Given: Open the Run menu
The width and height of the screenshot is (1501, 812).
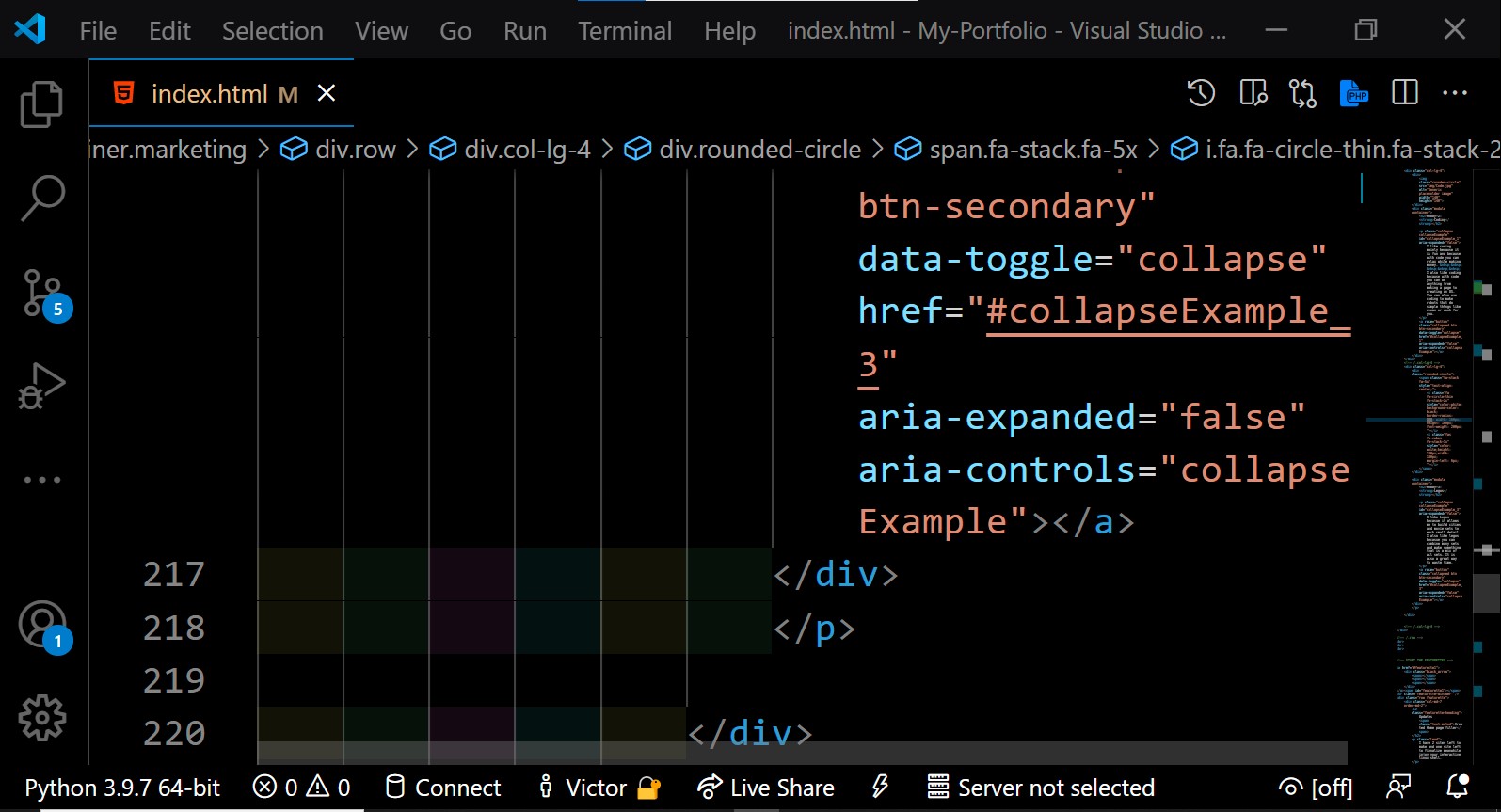Looking at the screenshot, I should (x=525, y=31).
